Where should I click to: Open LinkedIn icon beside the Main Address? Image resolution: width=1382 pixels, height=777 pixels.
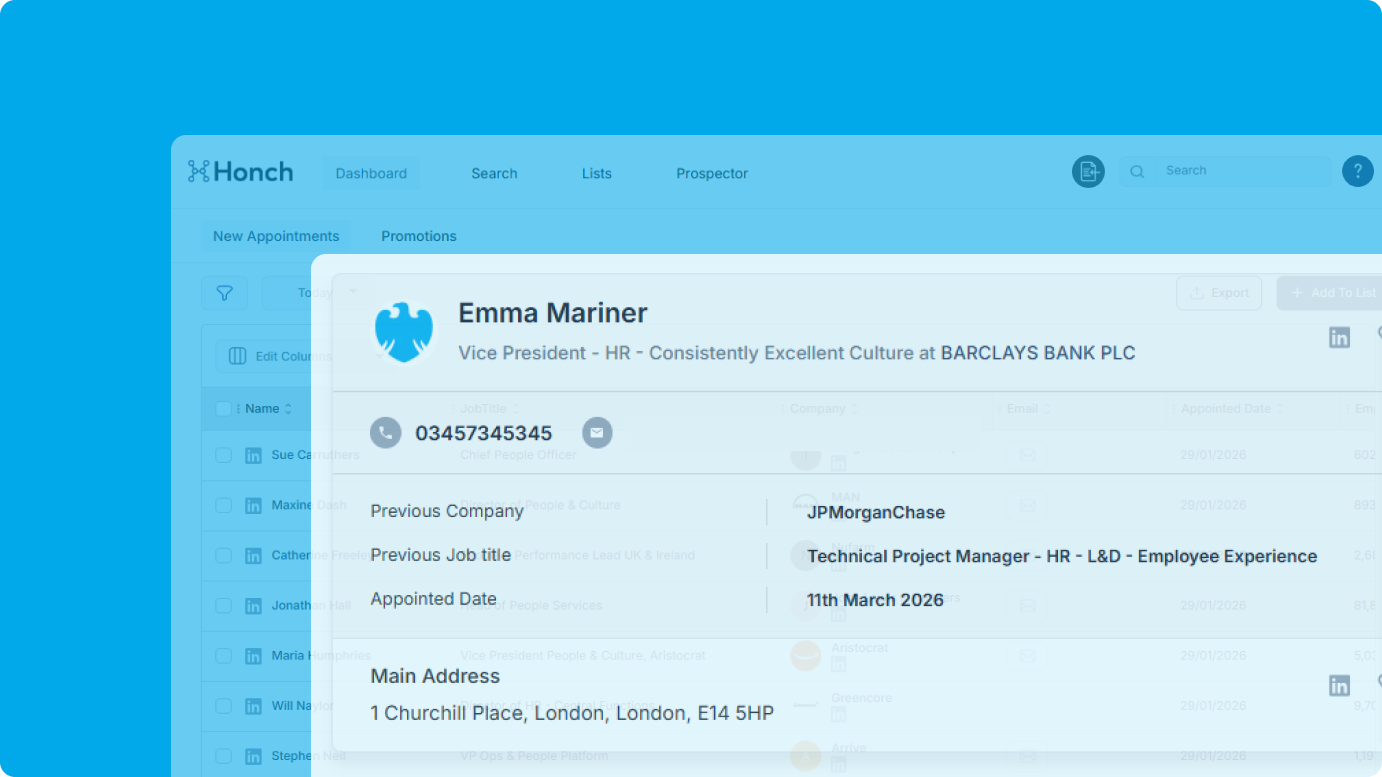click(1339, 685)
